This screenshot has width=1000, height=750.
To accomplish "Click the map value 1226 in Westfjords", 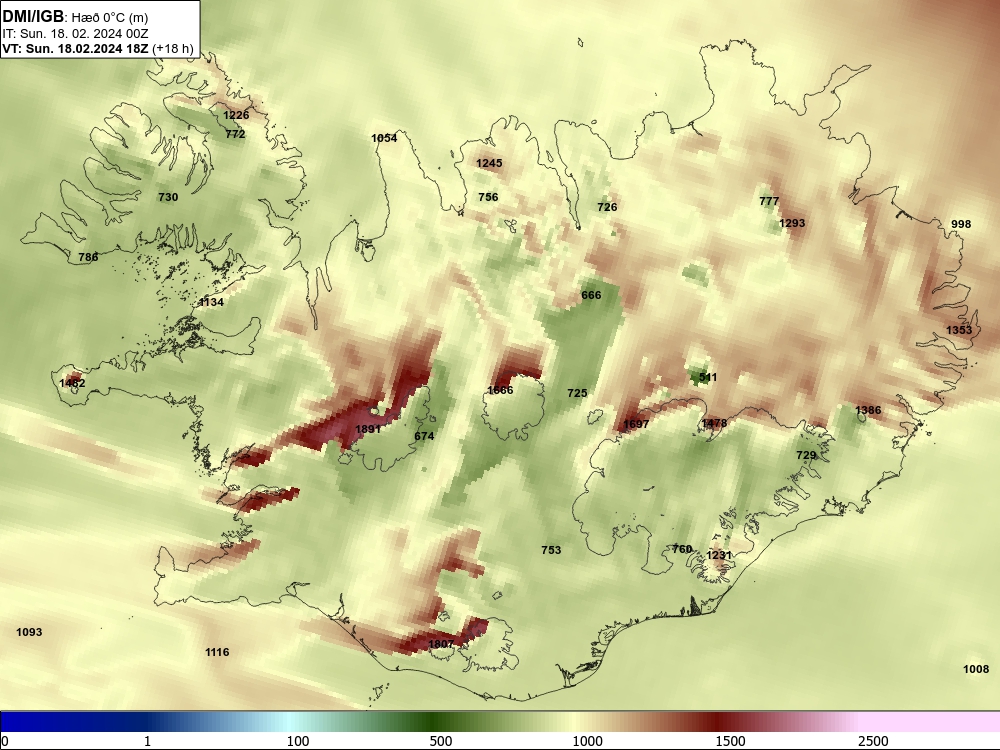I will (236, 115).
